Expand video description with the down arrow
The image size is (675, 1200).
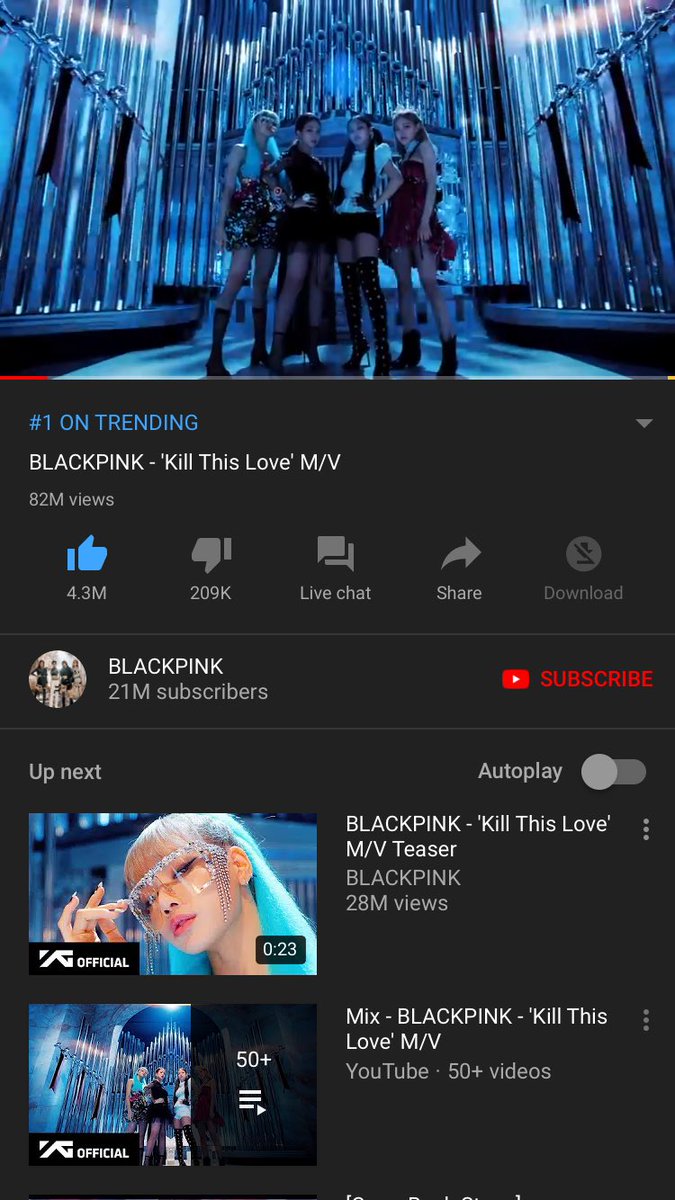click(644, 423)
